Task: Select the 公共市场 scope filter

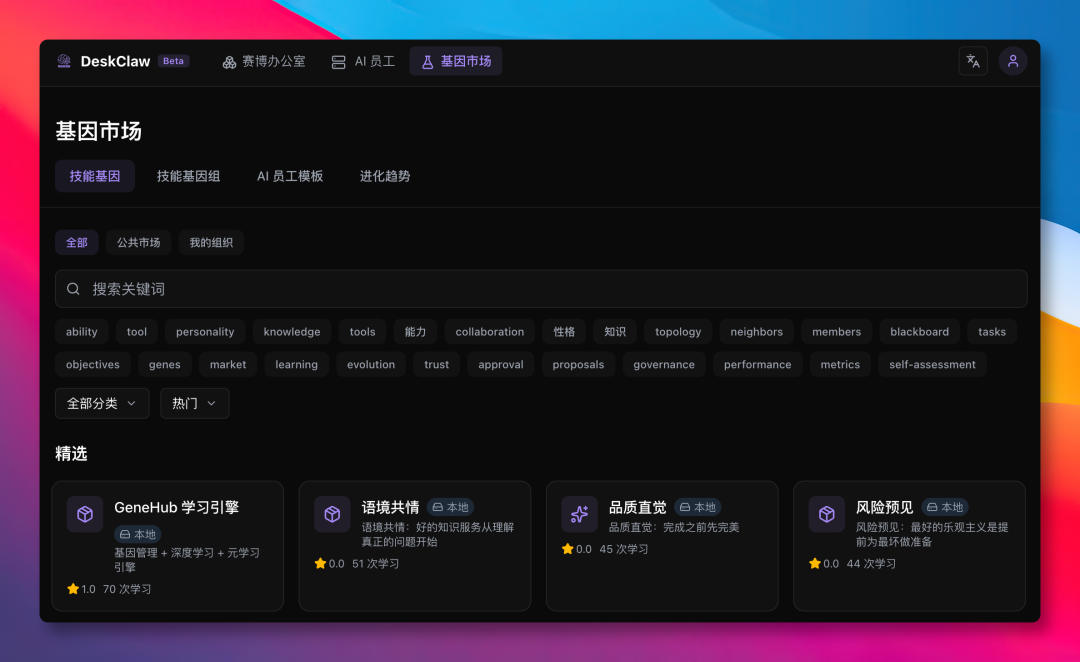Action: [138, 242]
